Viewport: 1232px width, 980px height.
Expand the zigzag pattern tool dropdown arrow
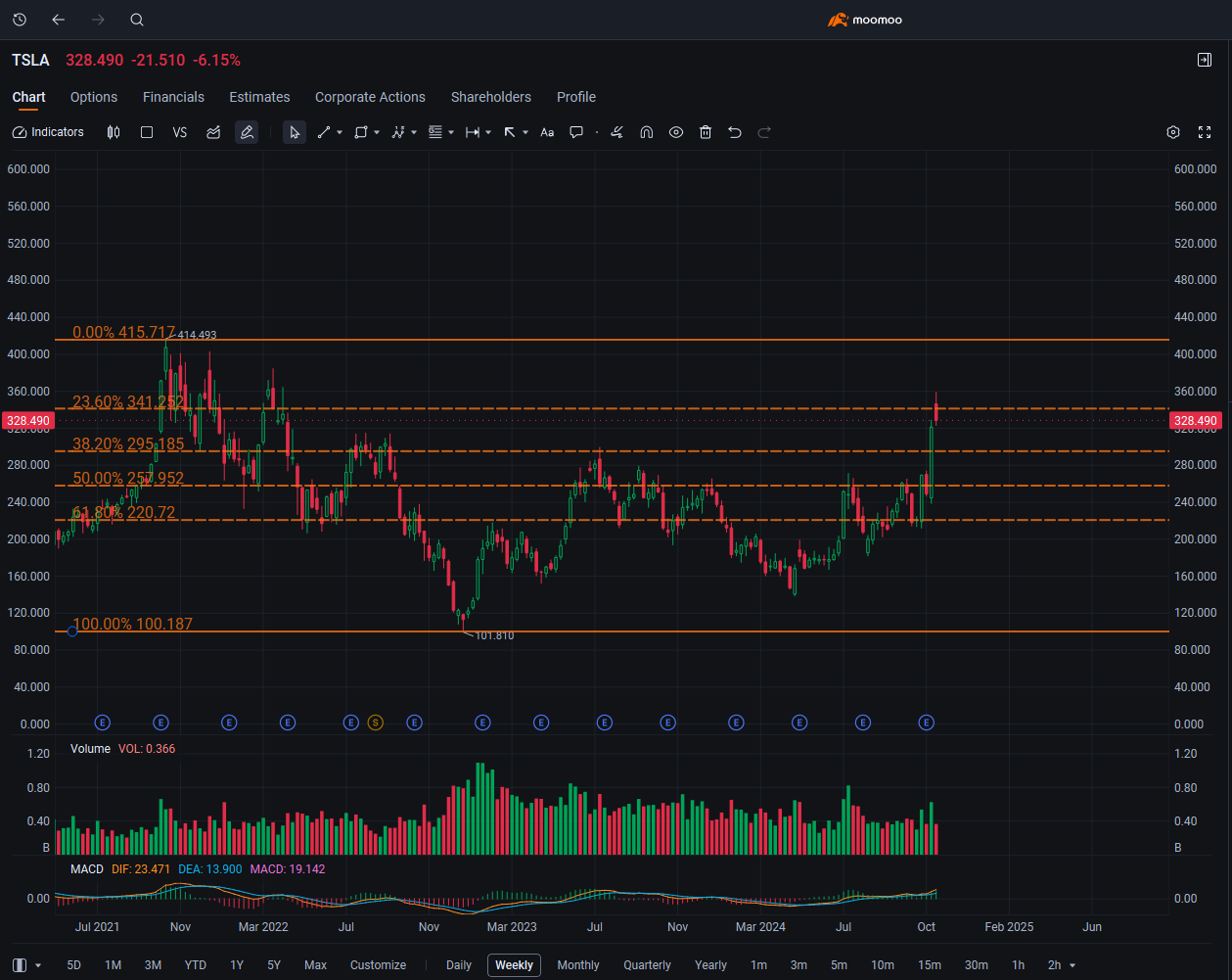coord(414,132)
